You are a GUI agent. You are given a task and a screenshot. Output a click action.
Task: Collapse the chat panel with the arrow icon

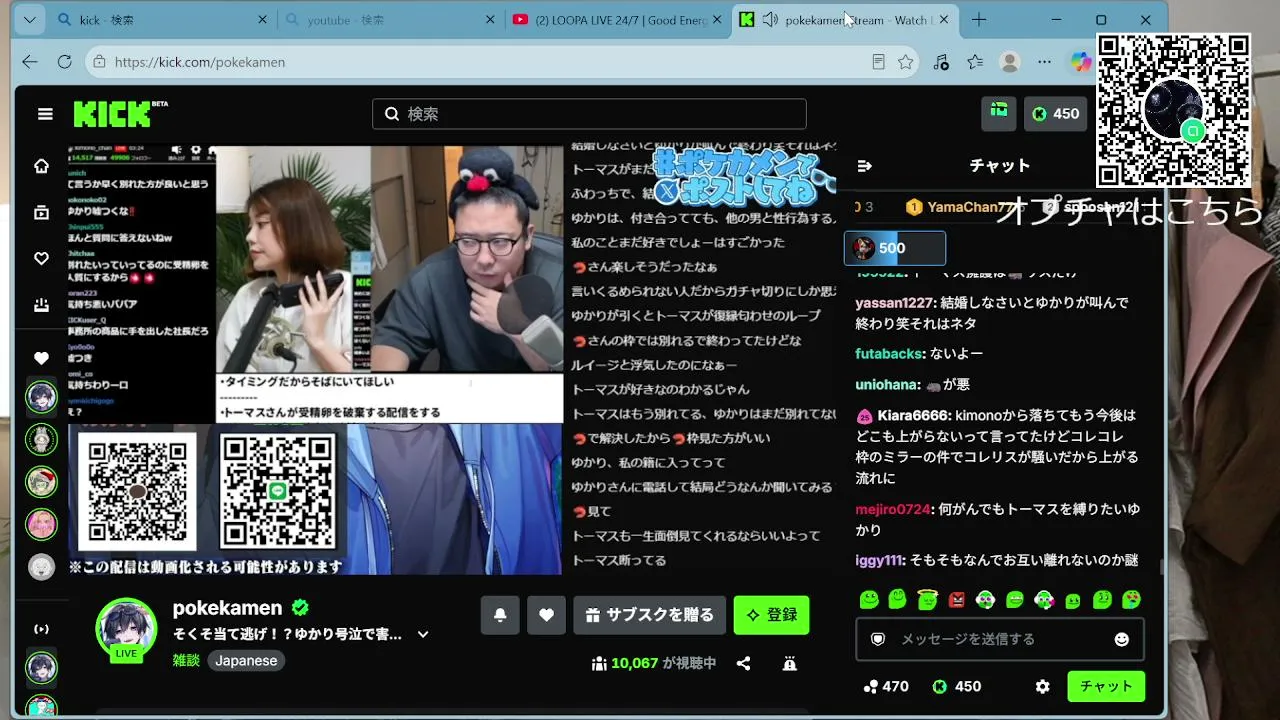tap(865, 166)
